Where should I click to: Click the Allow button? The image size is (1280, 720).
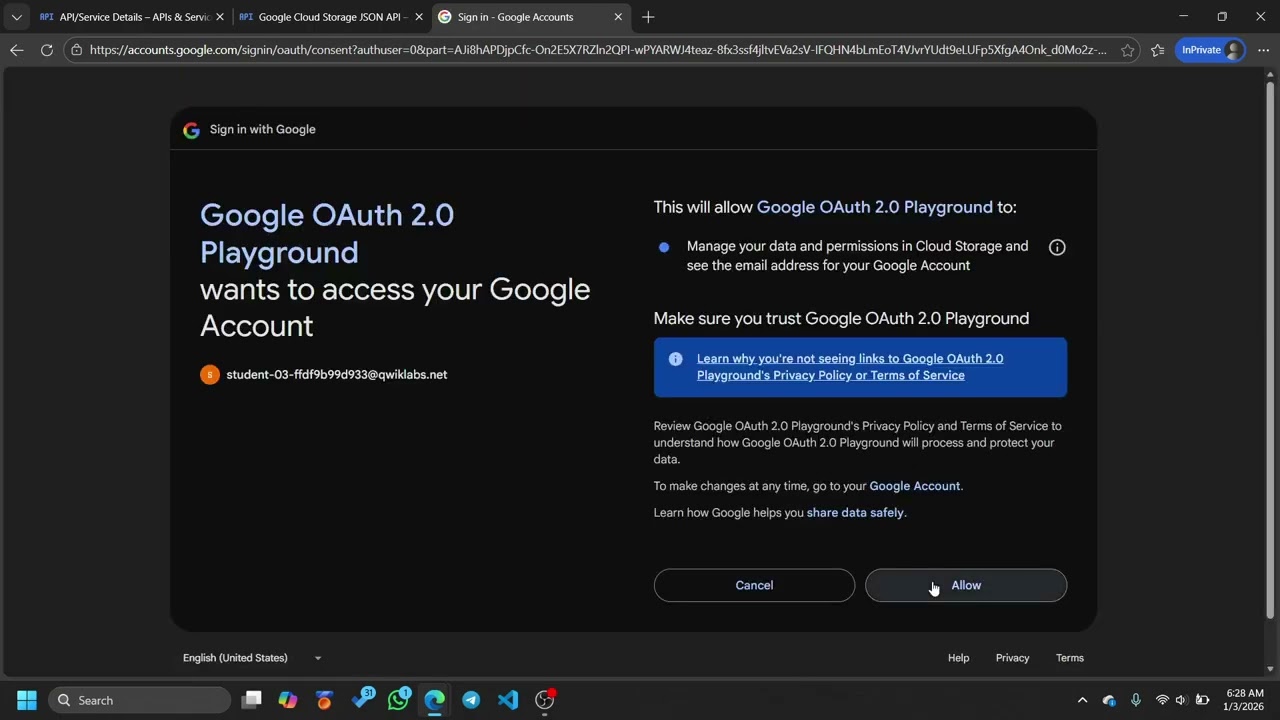[x=966, y=585]
